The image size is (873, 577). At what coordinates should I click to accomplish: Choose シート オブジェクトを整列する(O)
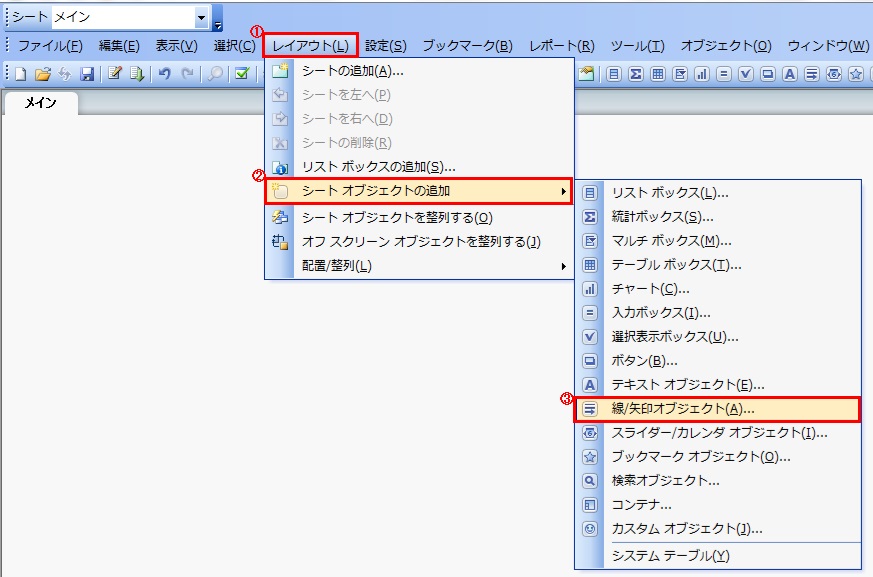[x=419, y=217]
